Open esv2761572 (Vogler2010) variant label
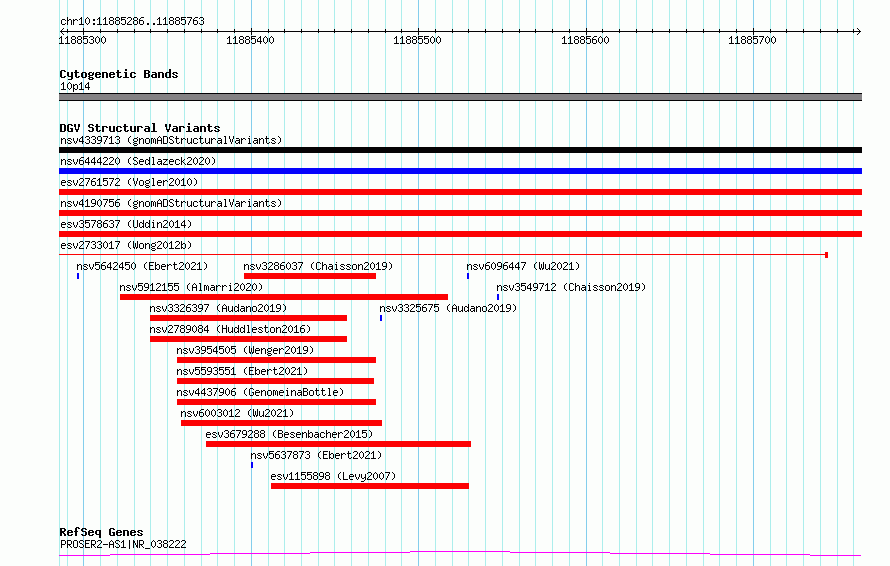 pos(129,182)
